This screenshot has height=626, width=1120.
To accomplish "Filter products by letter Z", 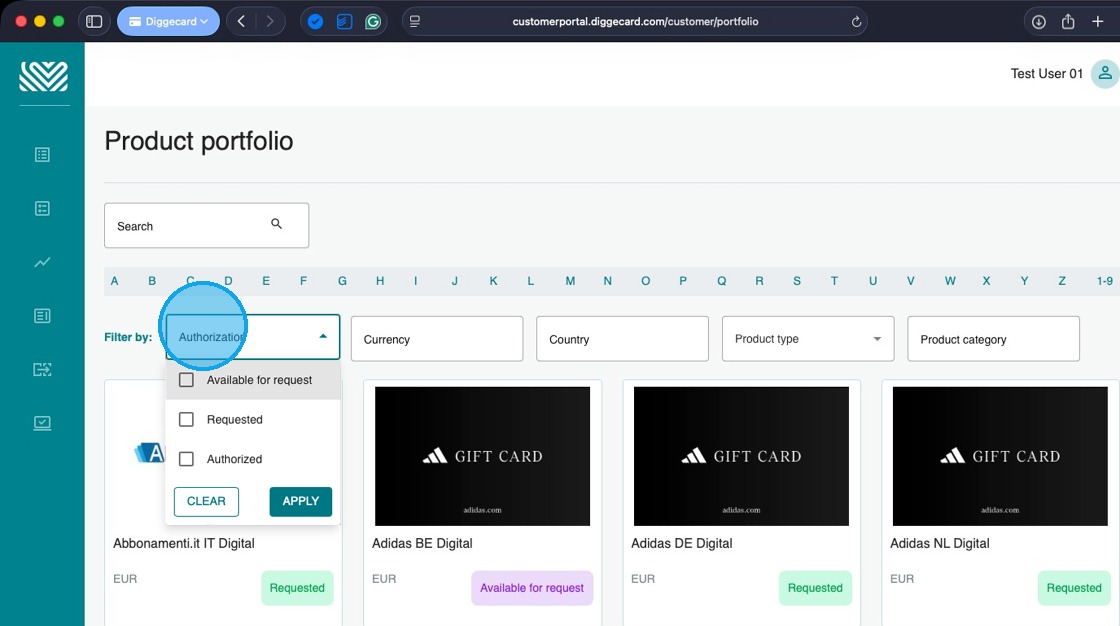I will tap(1062, 281).
